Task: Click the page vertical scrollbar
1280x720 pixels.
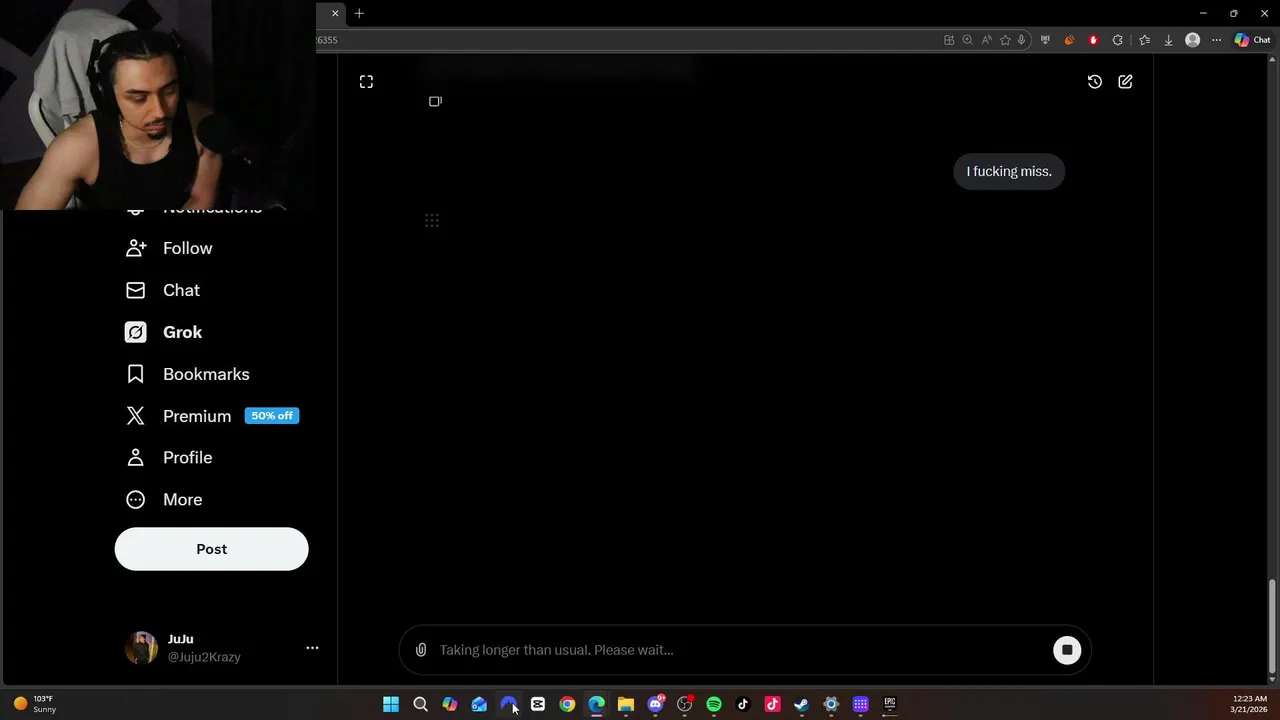Action: pos(1273,625)
